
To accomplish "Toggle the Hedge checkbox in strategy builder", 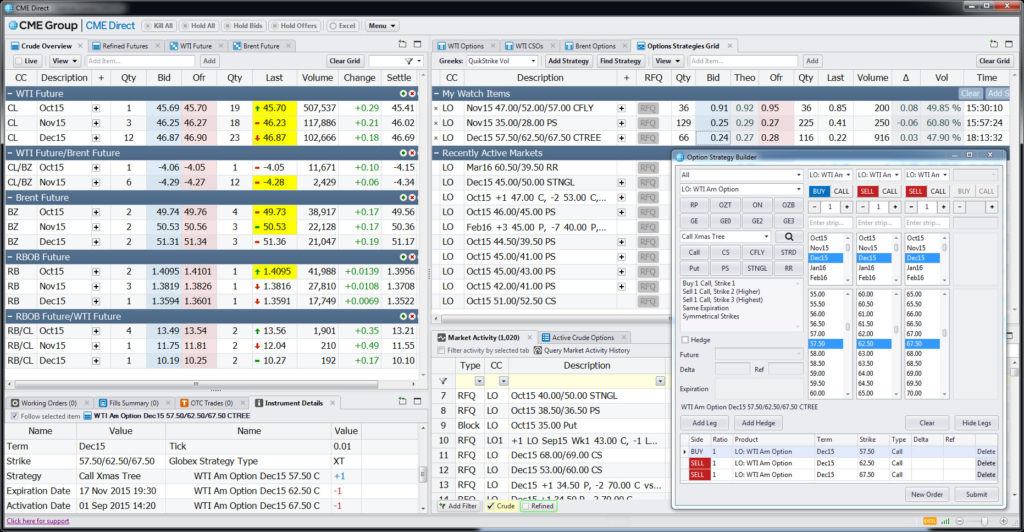I will [685, 340].
